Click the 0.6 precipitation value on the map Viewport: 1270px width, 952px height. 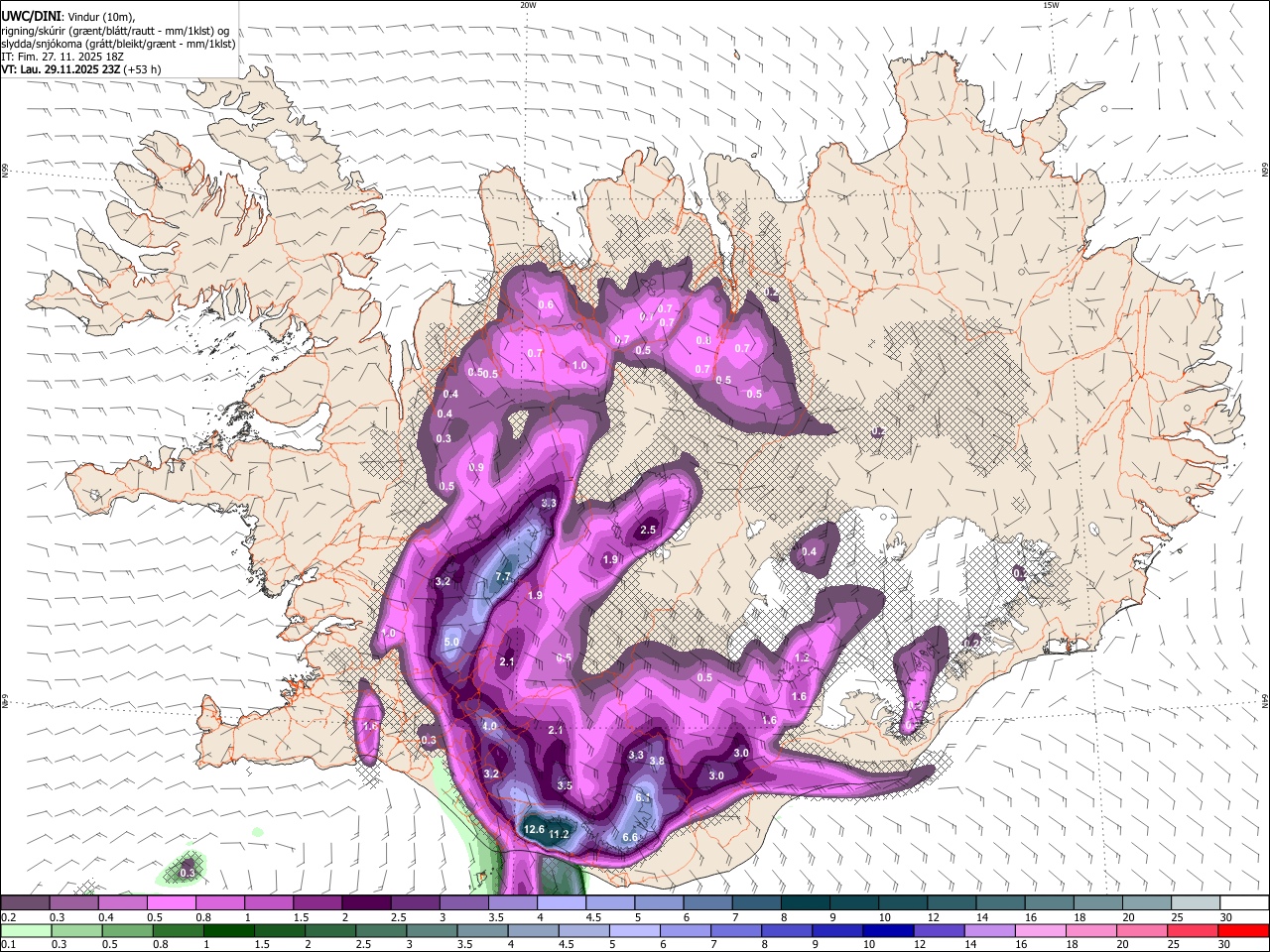(x=546, y=303)
